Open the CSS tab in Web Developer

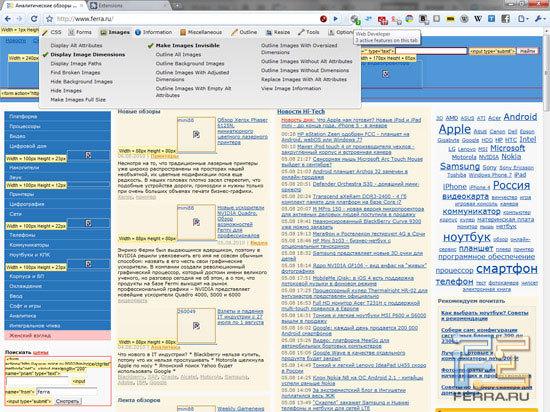(52, 32)
